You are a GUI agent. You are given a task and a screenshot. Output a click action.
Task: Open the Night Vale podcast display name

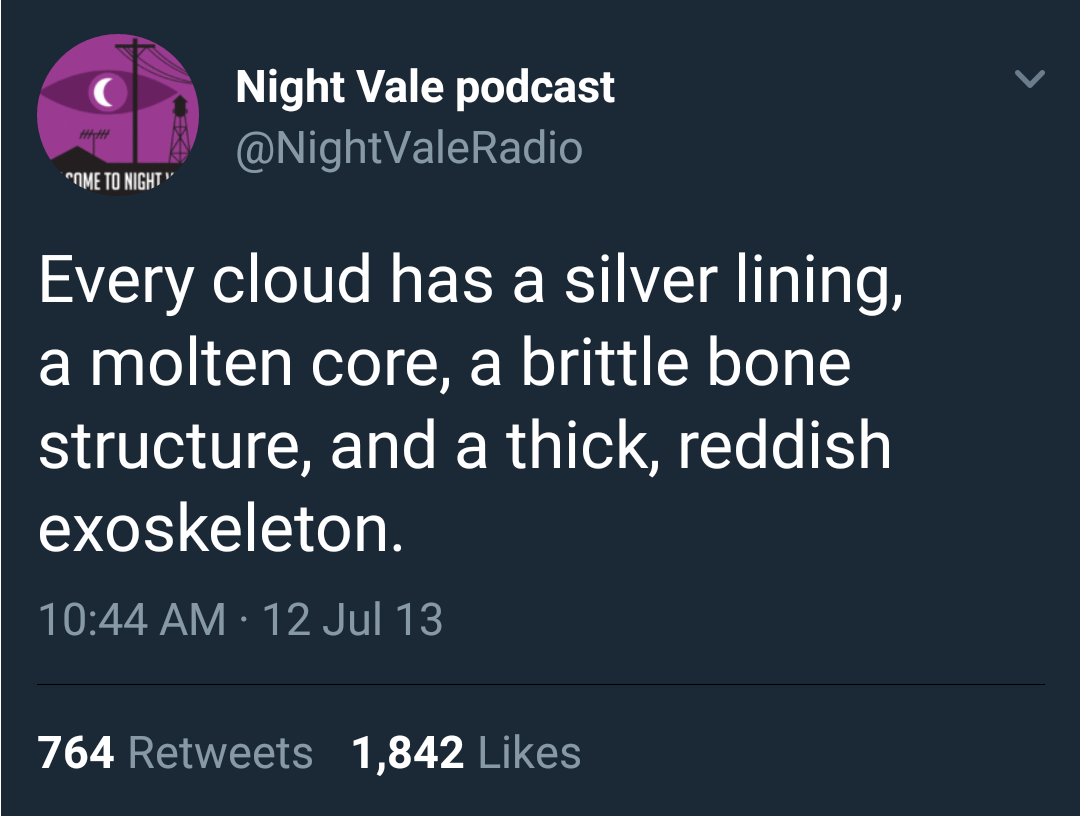[425, 87]
